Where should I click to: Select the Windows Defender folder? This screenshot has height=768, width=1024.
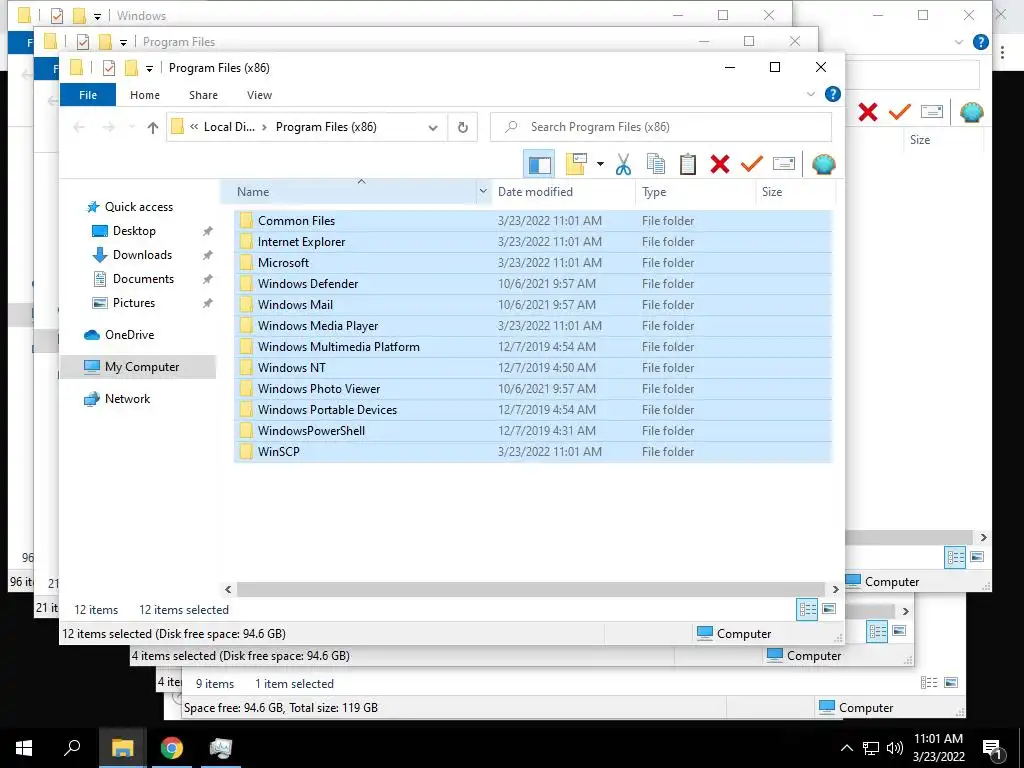533,283
